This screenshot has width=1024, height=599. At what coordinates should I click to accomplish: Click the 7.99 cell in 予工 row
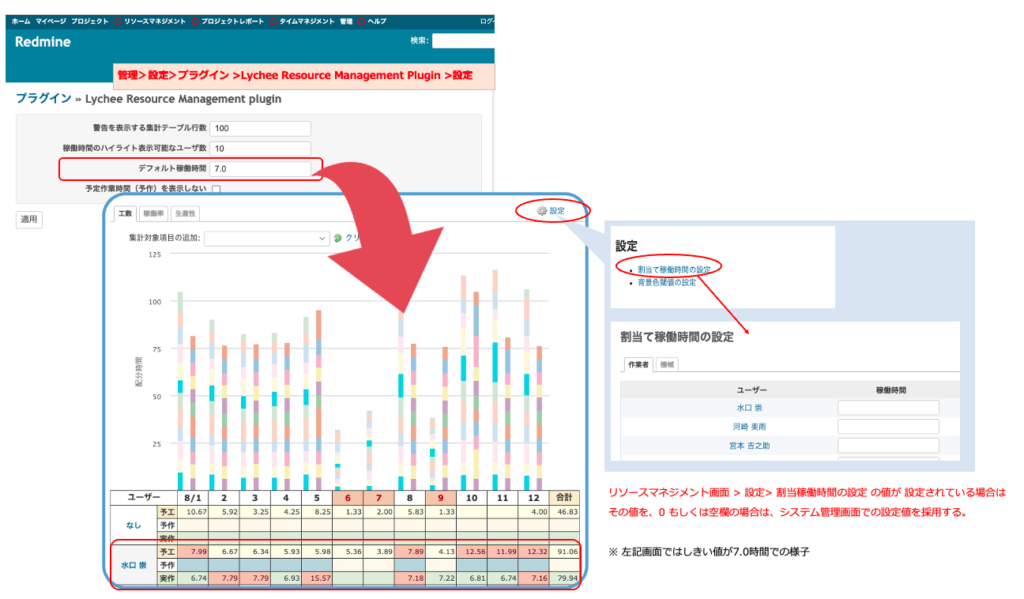[193, 552]
